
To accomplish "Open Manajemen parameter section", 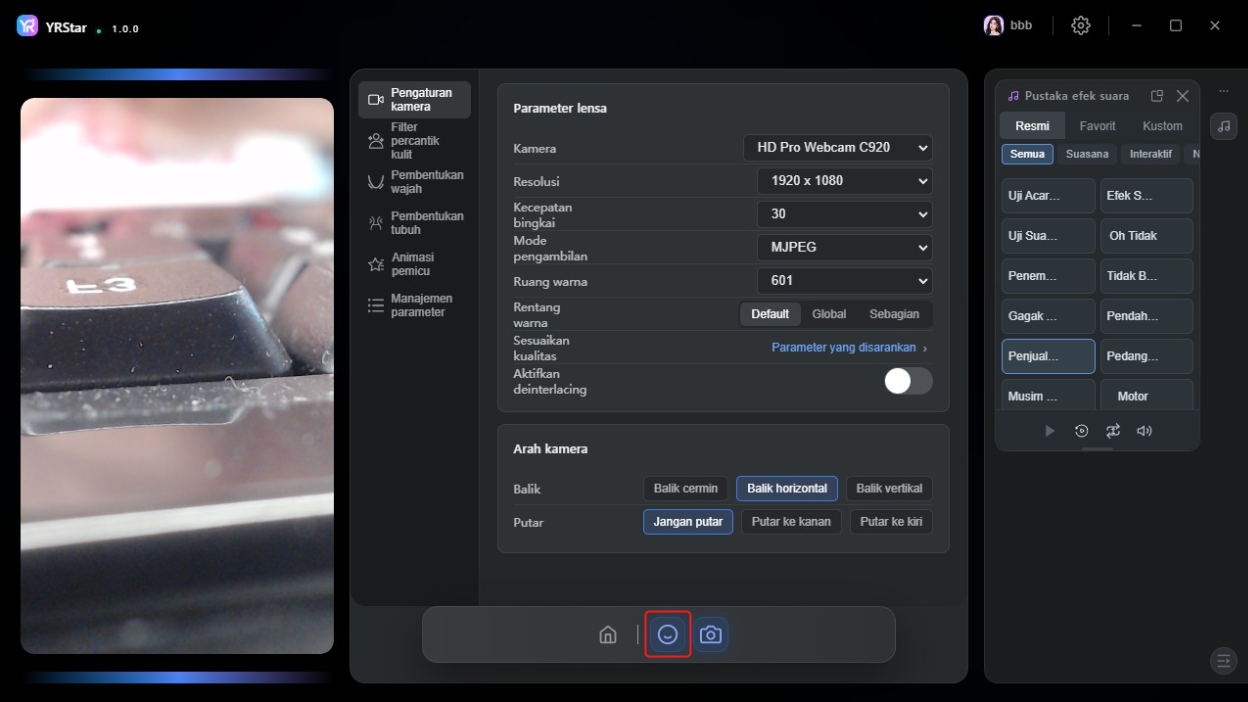I will (x=415, y=305).
